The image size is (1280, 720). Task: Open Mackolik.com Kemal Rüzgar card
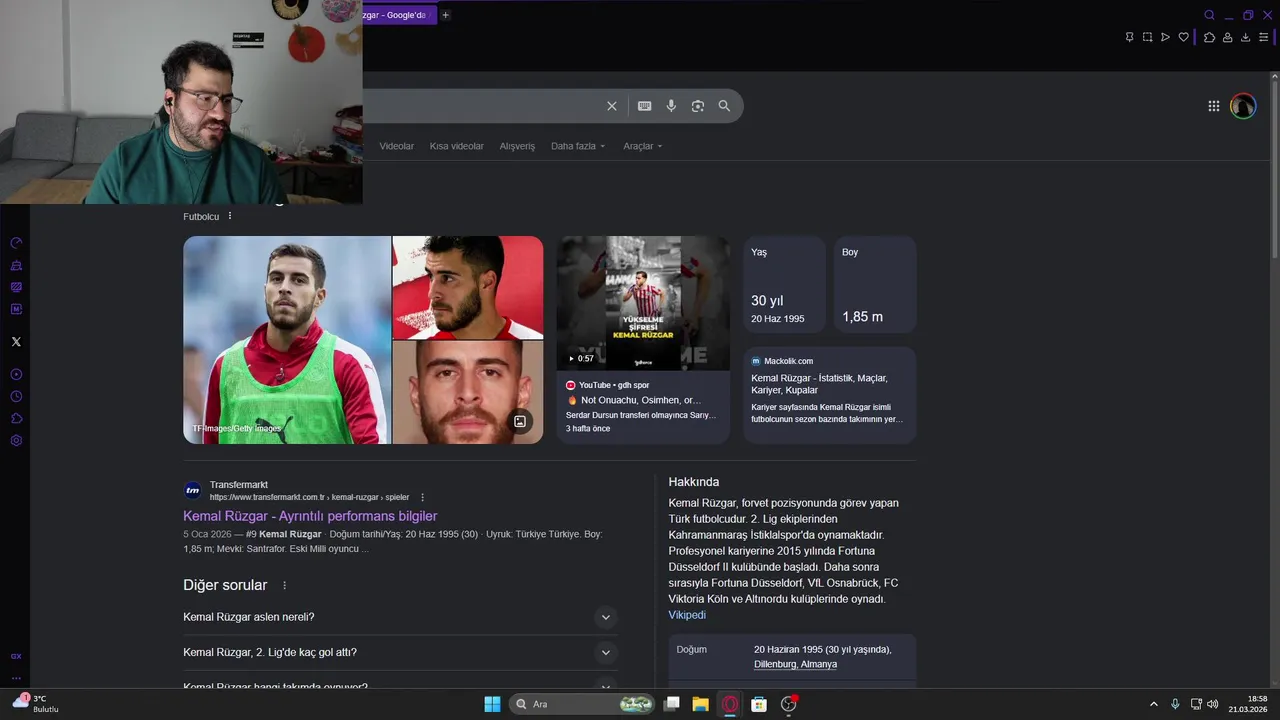(x=829, y=395)
